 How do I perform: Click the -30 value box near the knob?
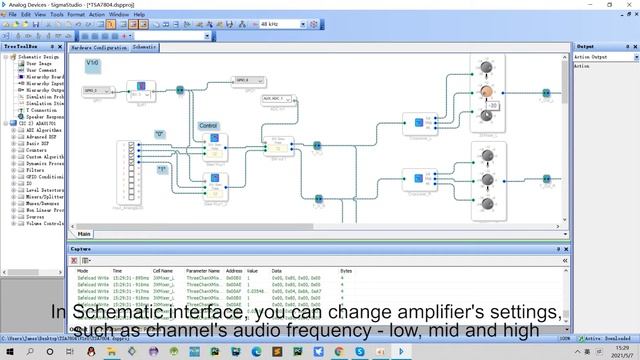(493, 106)
